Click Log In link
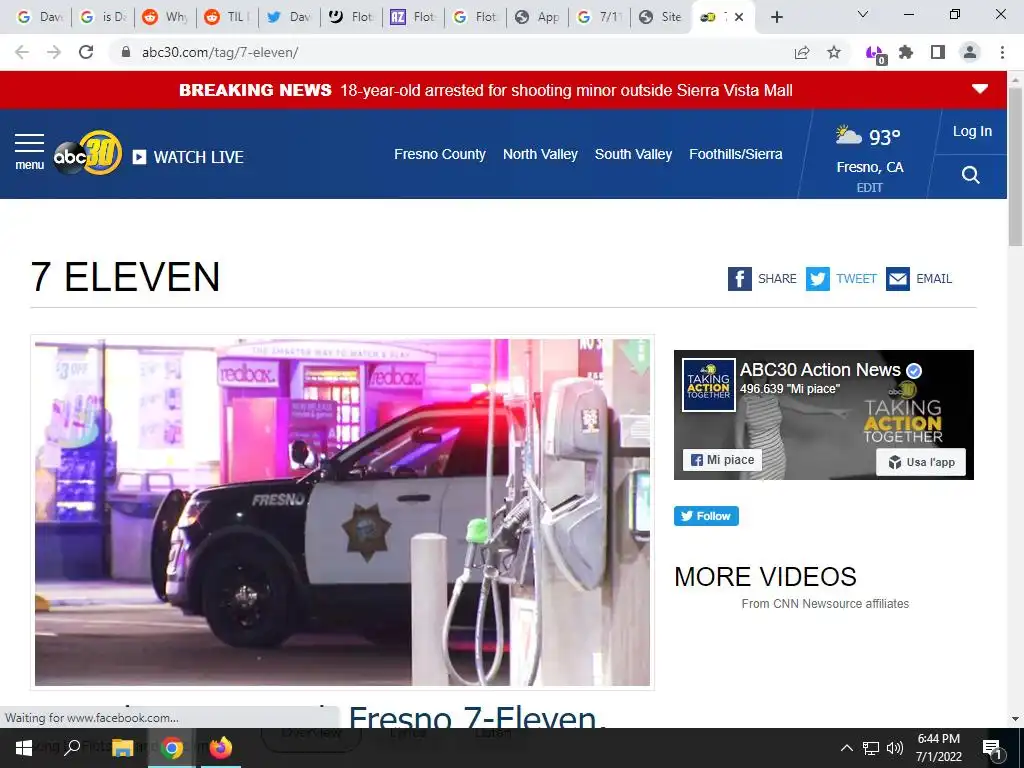Image resolution: width=1024 pixels, height=768 pixels. 972,131
